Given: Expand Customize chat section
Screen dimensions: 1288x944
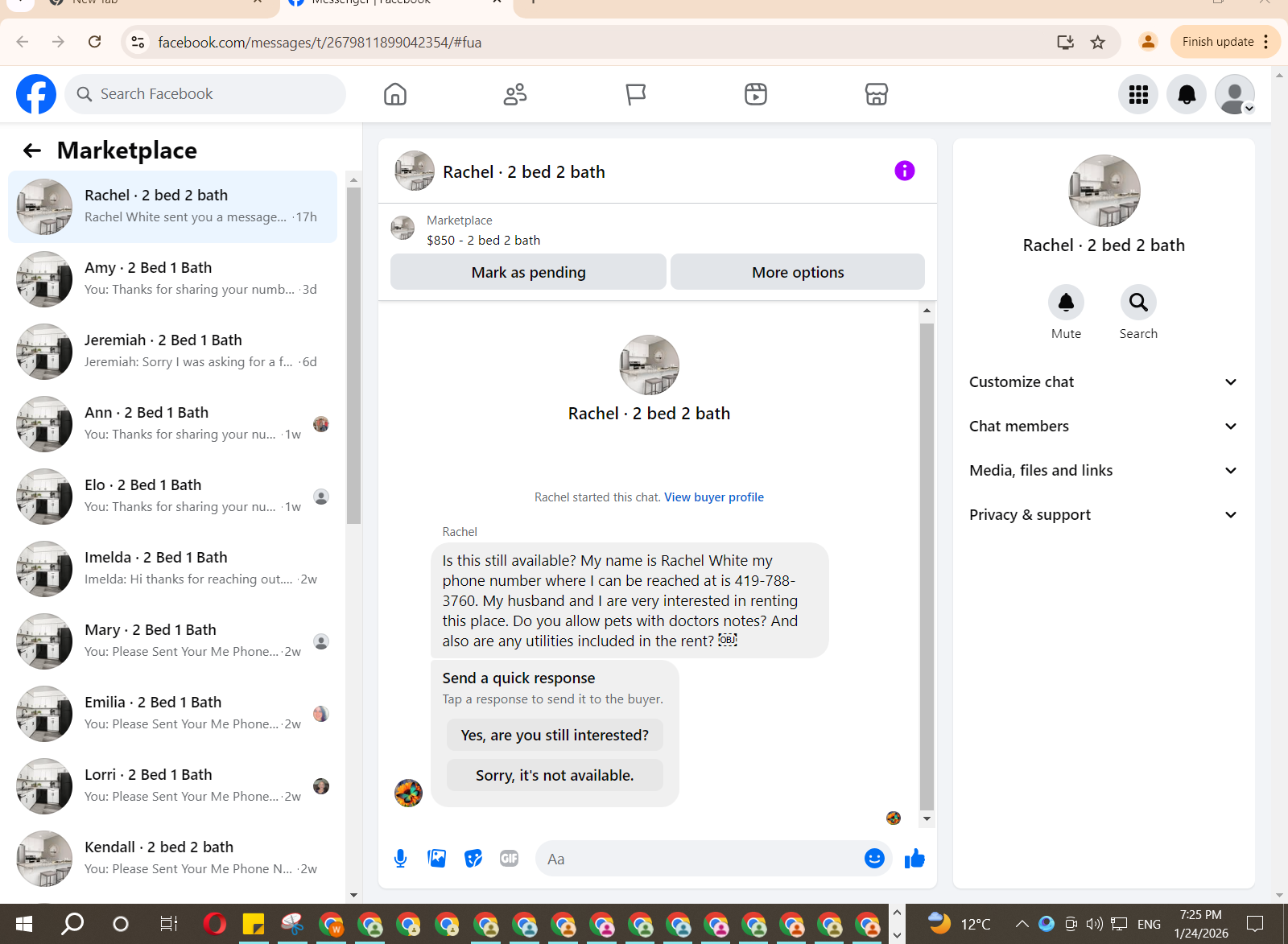Looking at the screenshot, I should point(1103,382).
